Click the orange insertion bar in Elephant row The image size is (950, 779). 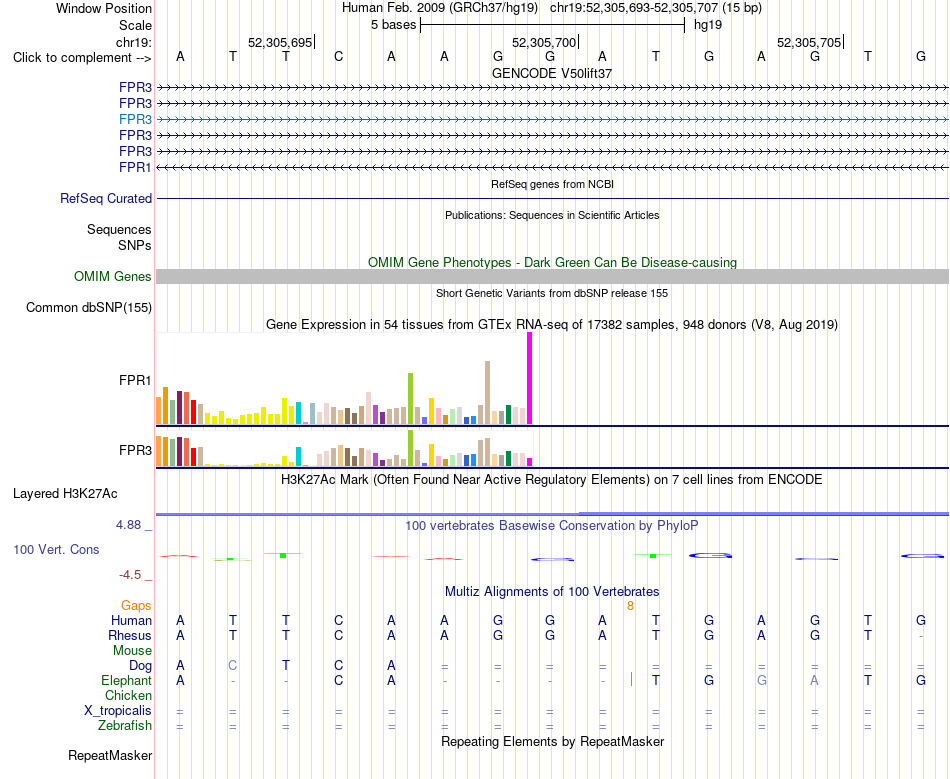tap(631, 679)
